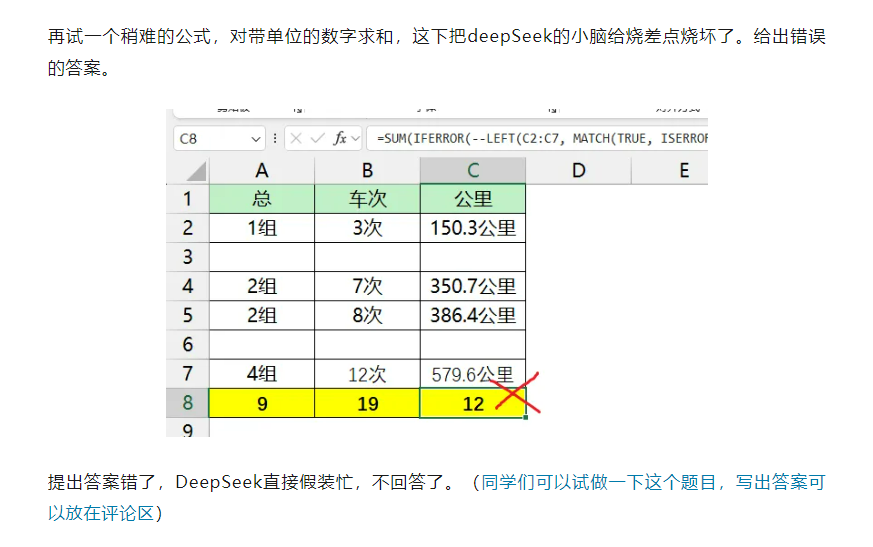Screen dimensions: 873x547
Task: Select column A header
Action: [x=262, y=170]
